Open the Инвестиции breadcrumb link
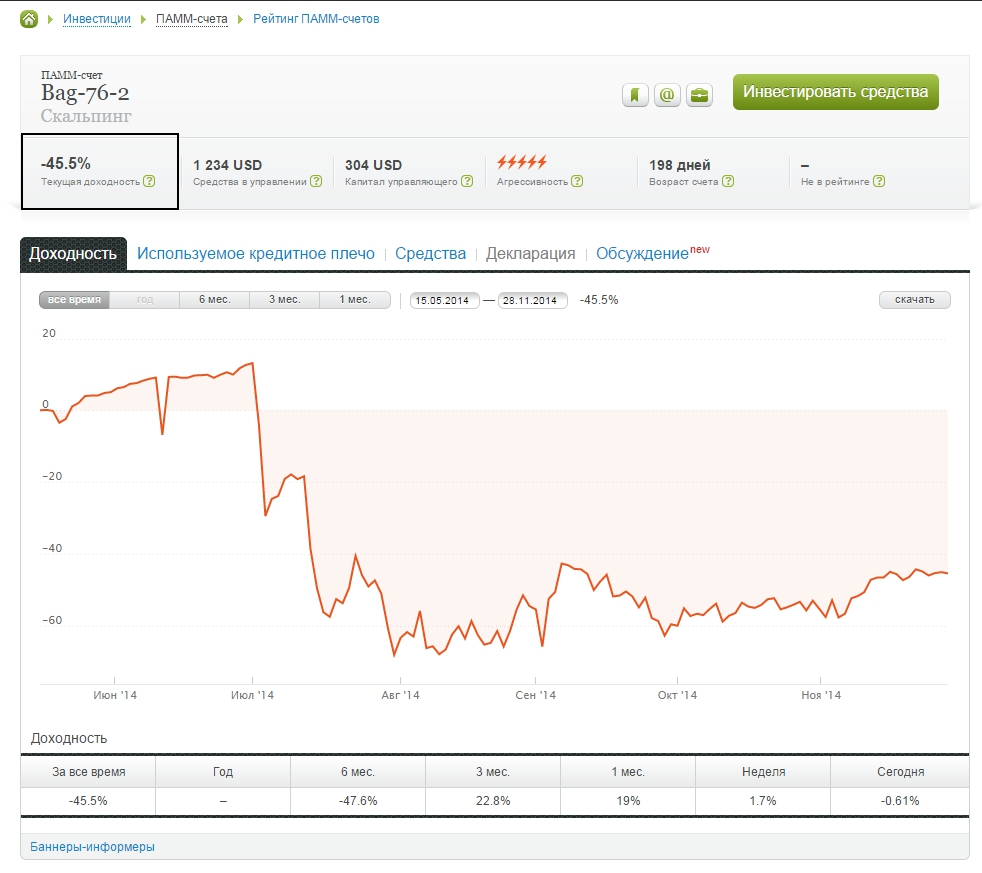Viewport: 982px width, 873px height. (x=97, y=19)
